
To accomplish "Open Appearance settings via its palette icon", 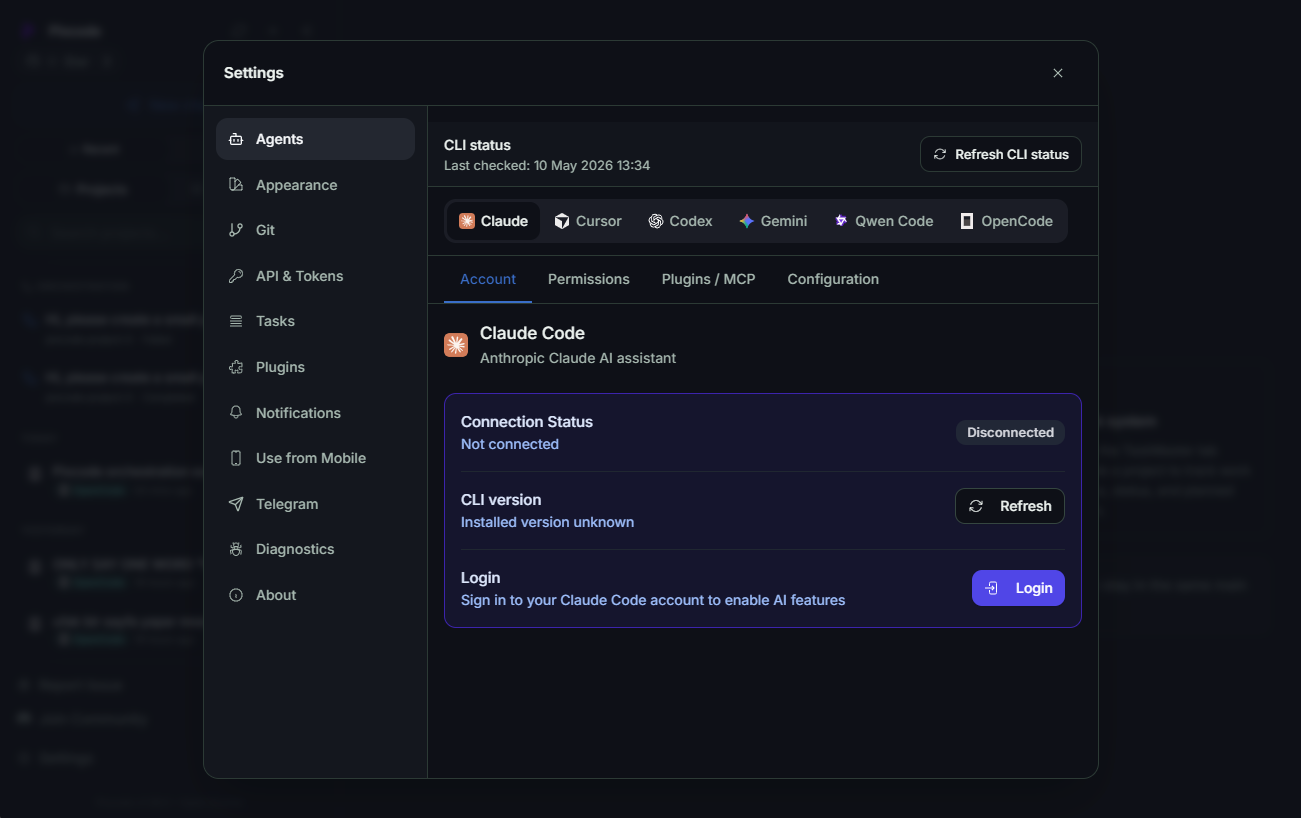I will [236, 185].
